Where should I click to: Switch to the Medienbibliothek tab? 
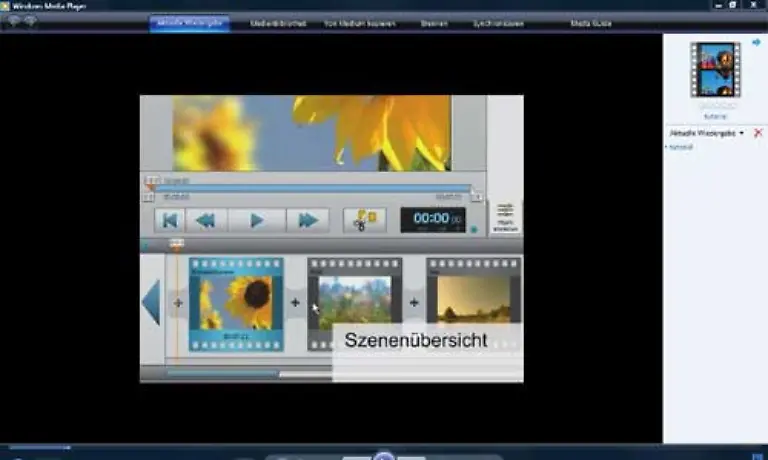[x=280, y=23]
